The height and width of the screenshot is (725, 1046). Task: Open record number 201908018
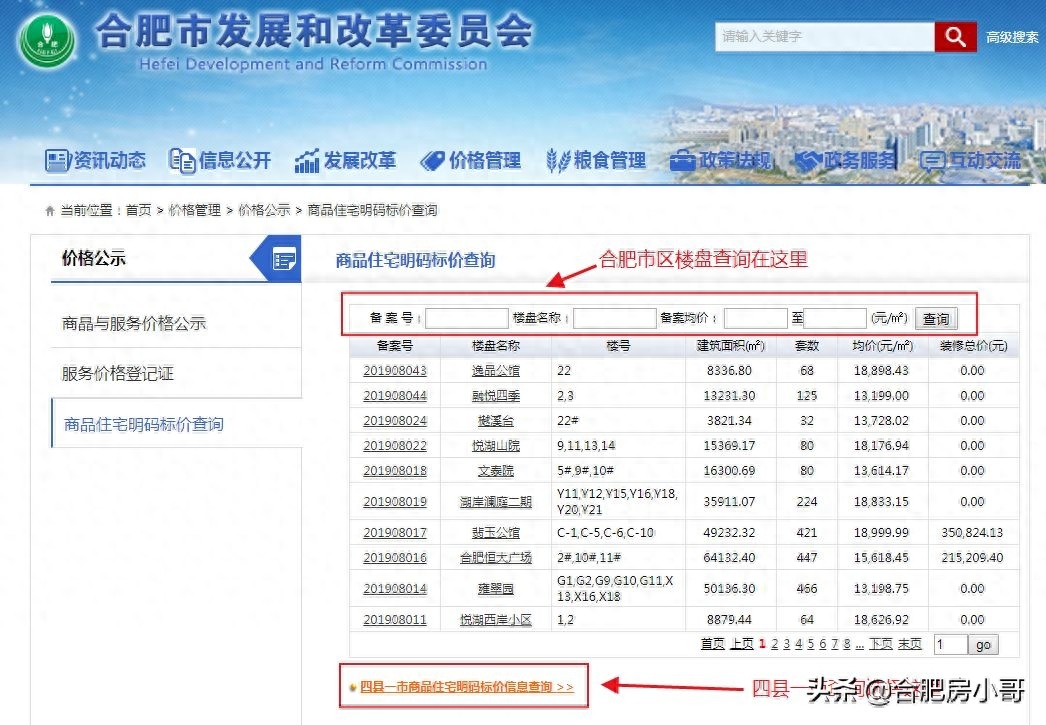[395, 471]
